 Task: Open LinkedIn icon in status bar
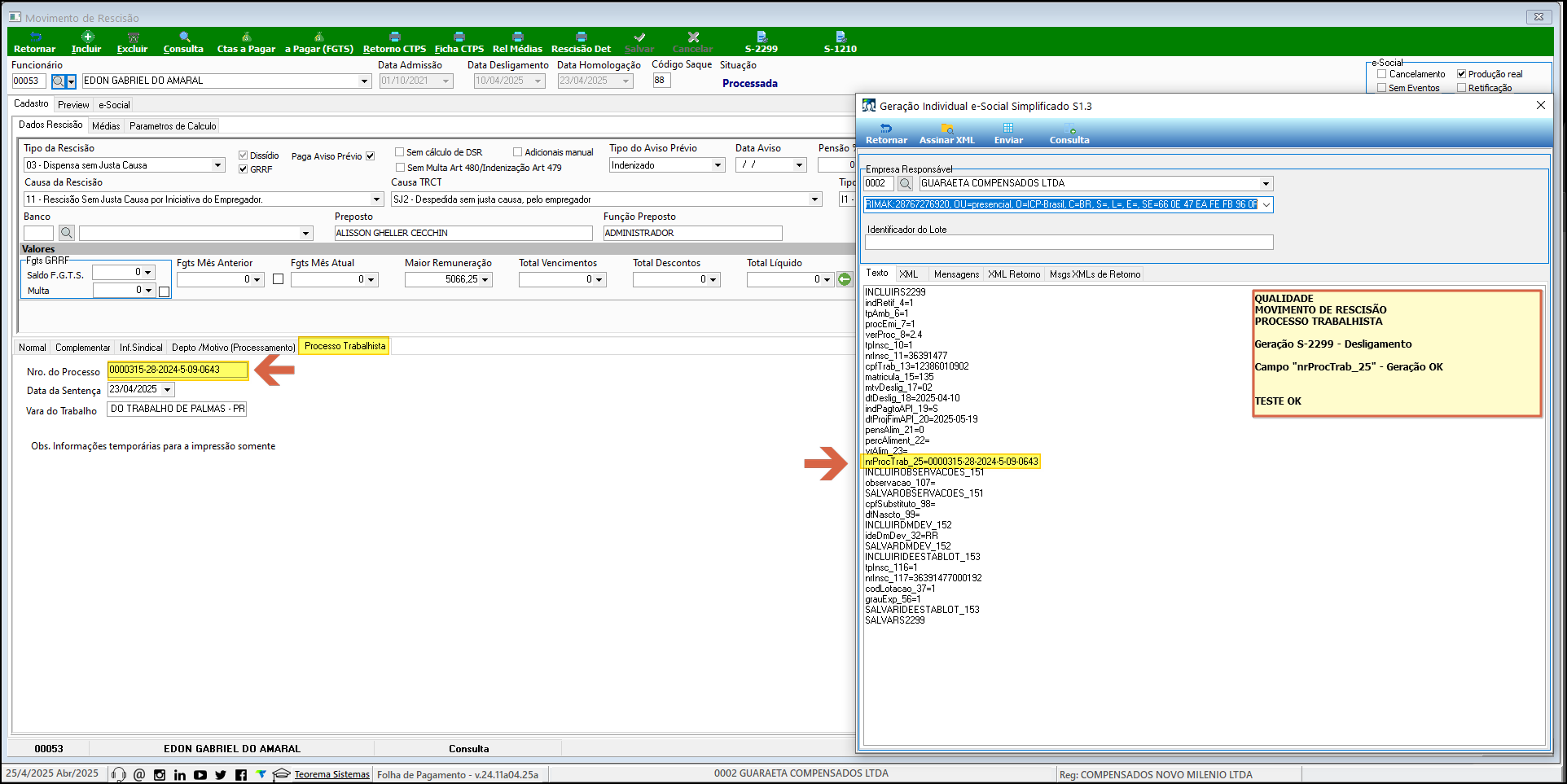point(180,775)
